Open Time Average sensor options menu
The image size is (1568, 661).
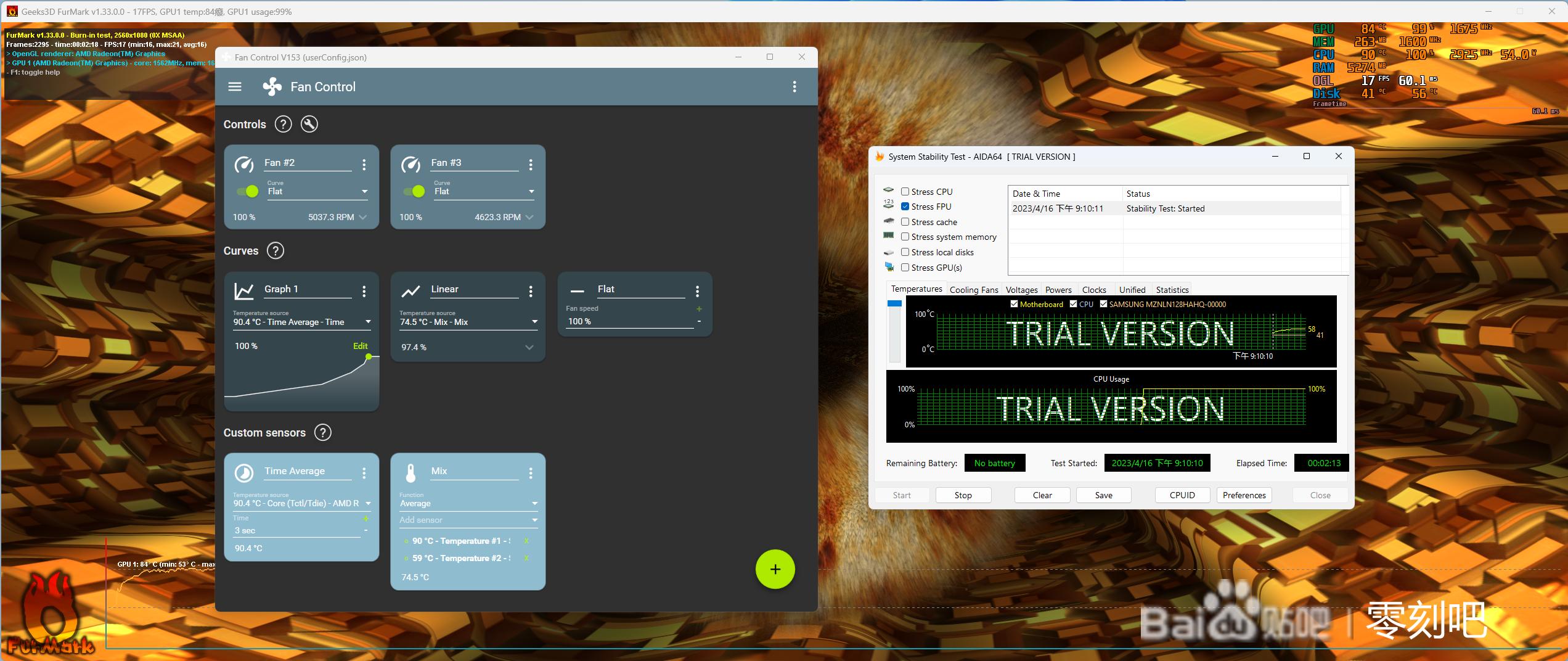[x=364, y=473]
